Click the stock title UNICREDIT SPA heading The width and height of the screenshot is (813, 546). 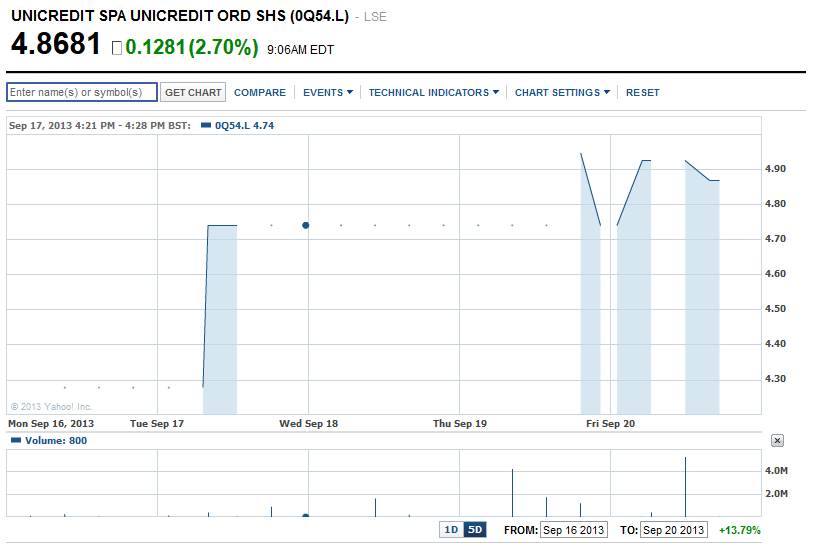point(180,16)
